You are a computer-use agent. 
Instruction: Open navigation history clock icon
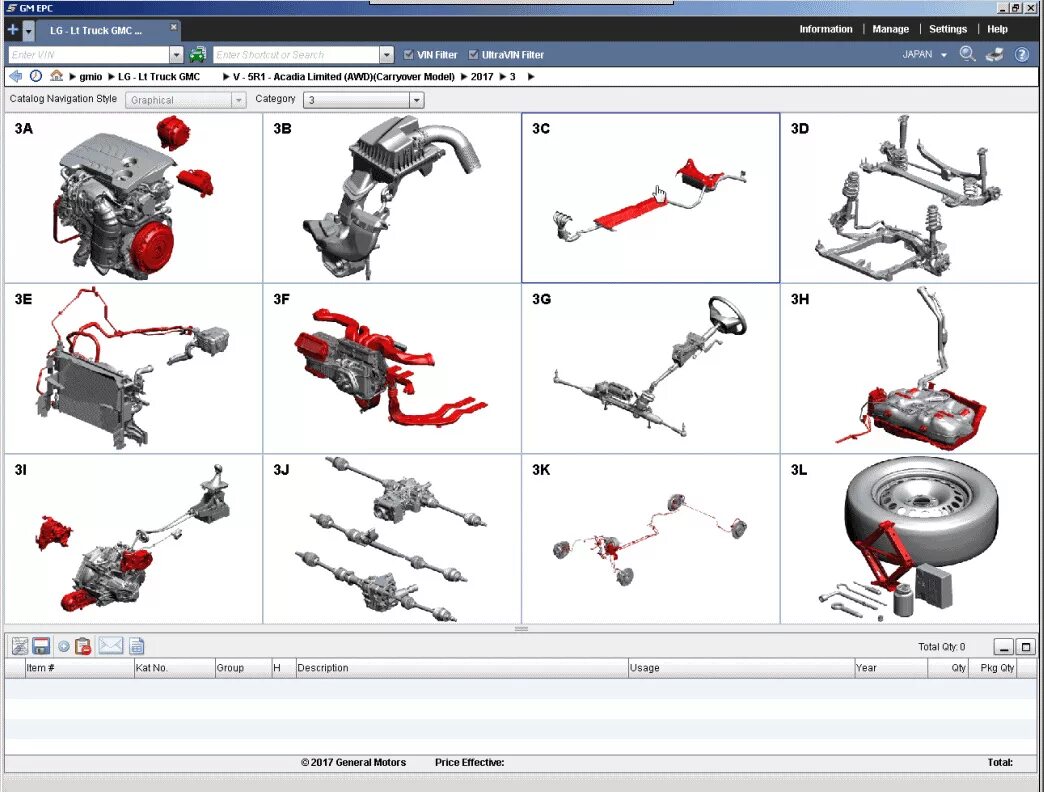click(x=36, y=76)
